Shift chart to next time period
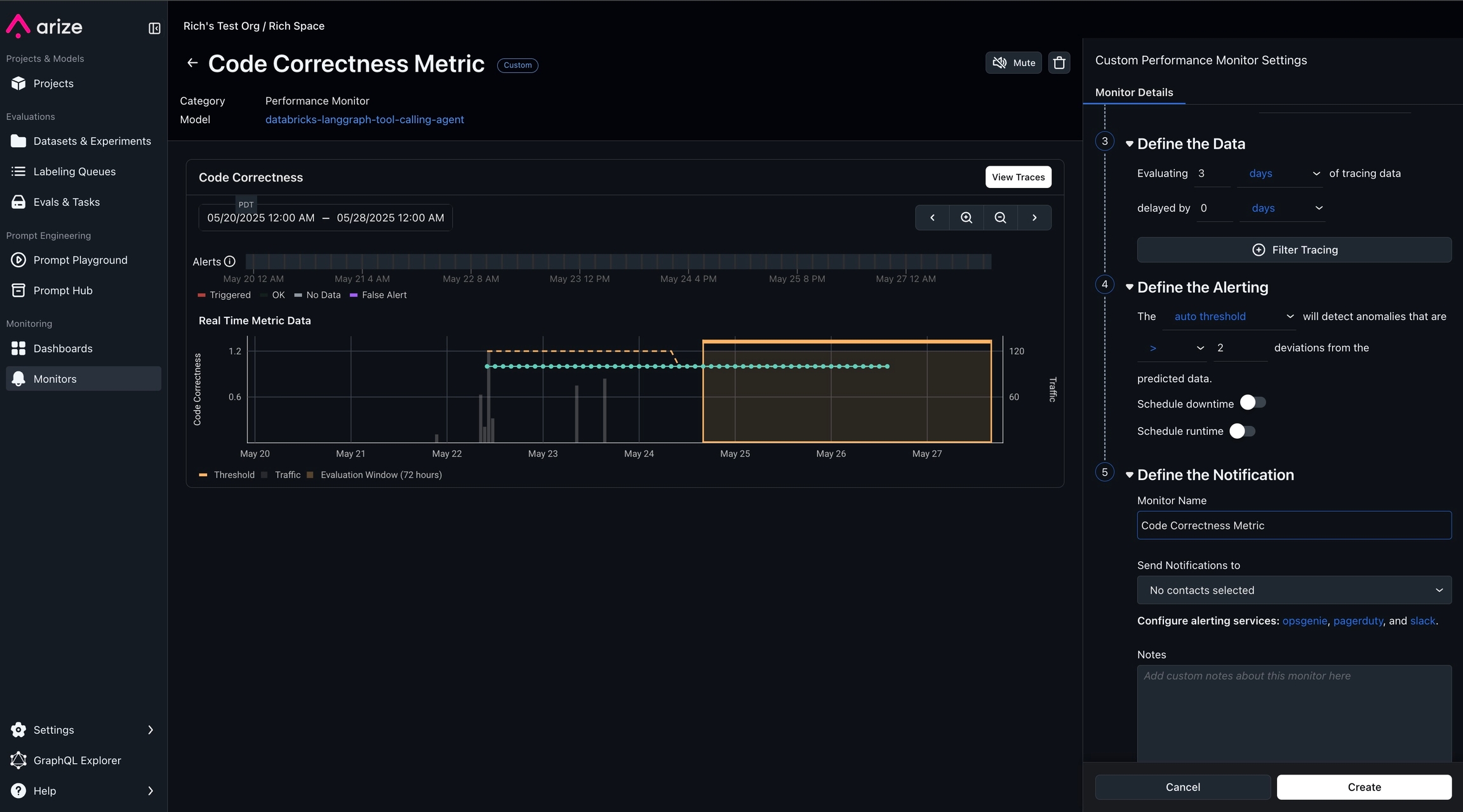Image resolution: width=1463 pixels, height=812 pixels. click(x=1034, y=218)
